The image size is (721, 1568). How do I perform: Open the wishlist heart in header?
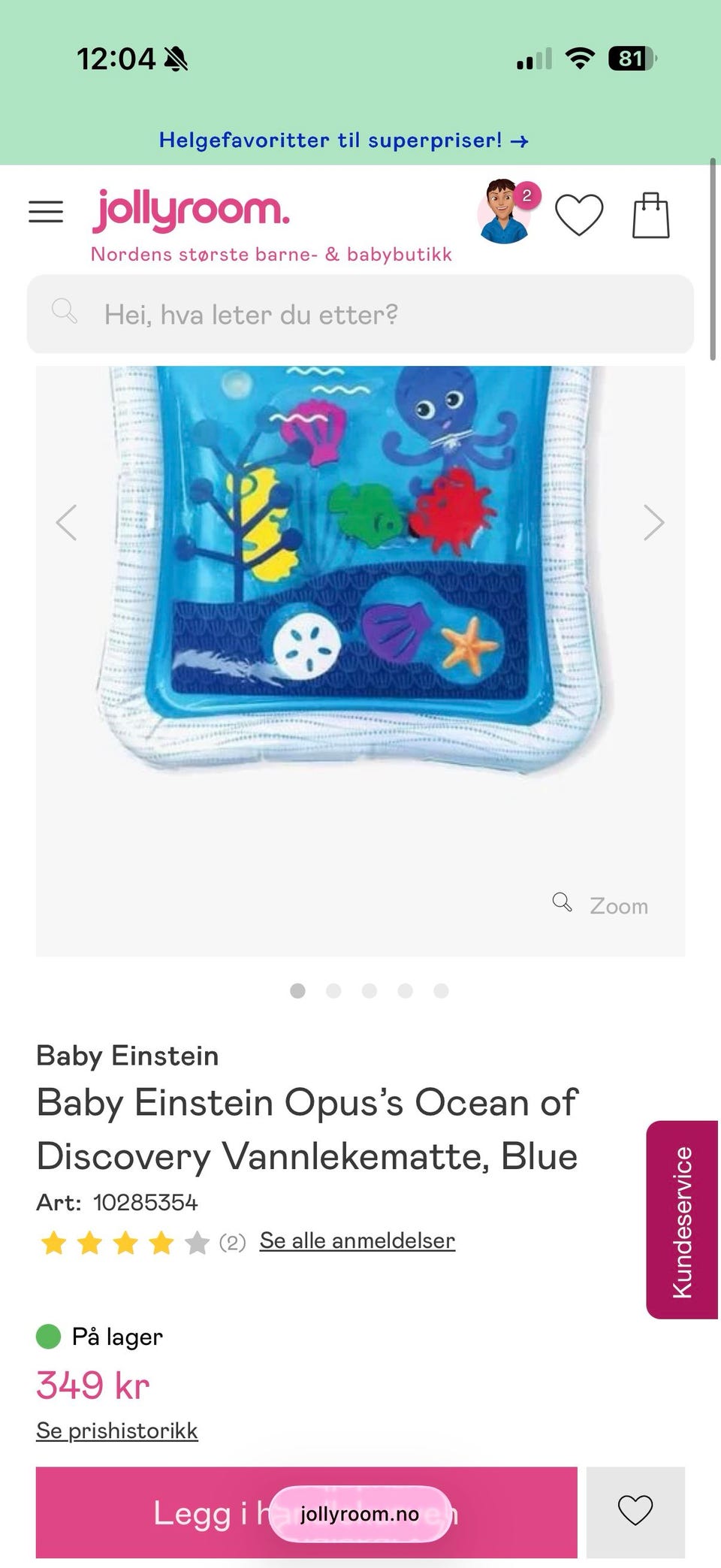579,215
